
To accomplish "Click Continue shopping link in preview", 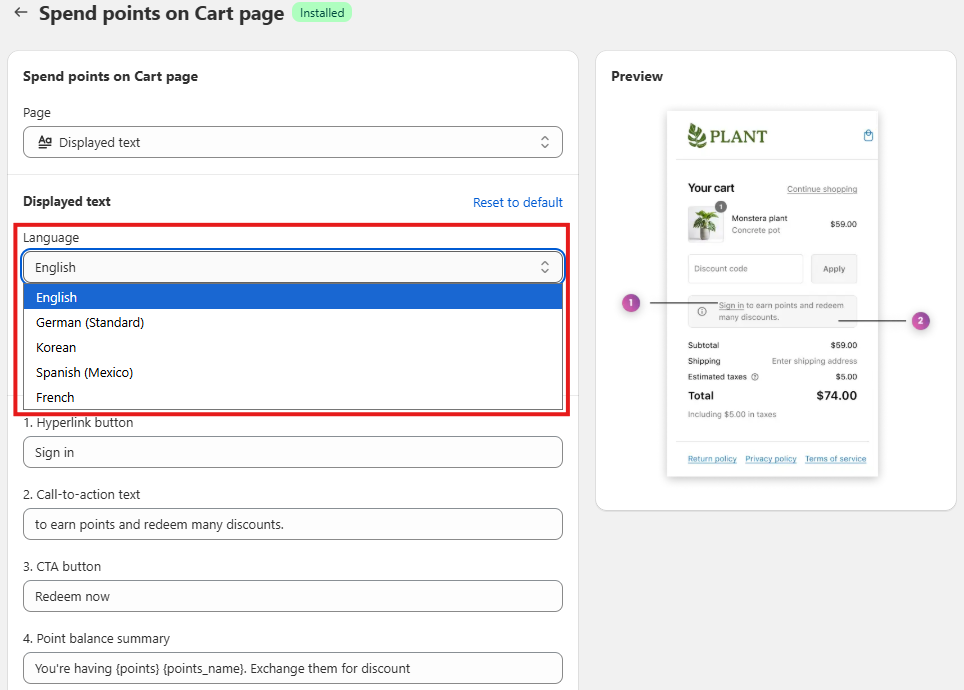I will pyautogui.click(x=821, y=189).
